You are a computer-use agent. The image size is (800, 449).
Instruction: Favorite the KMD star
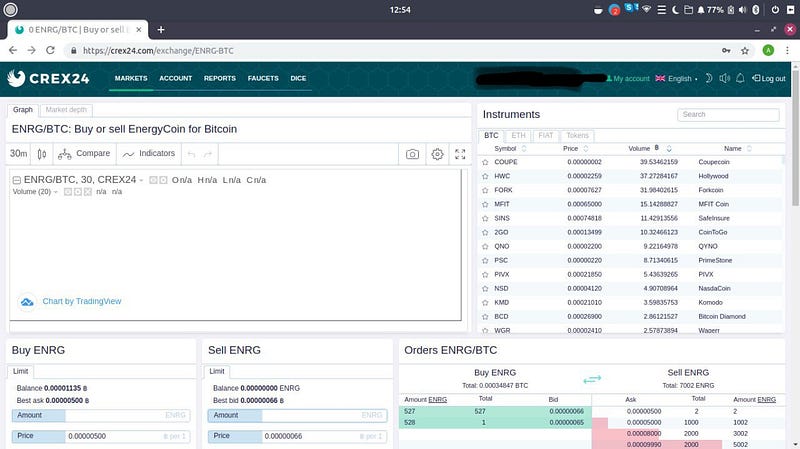(x=485, y=303)
